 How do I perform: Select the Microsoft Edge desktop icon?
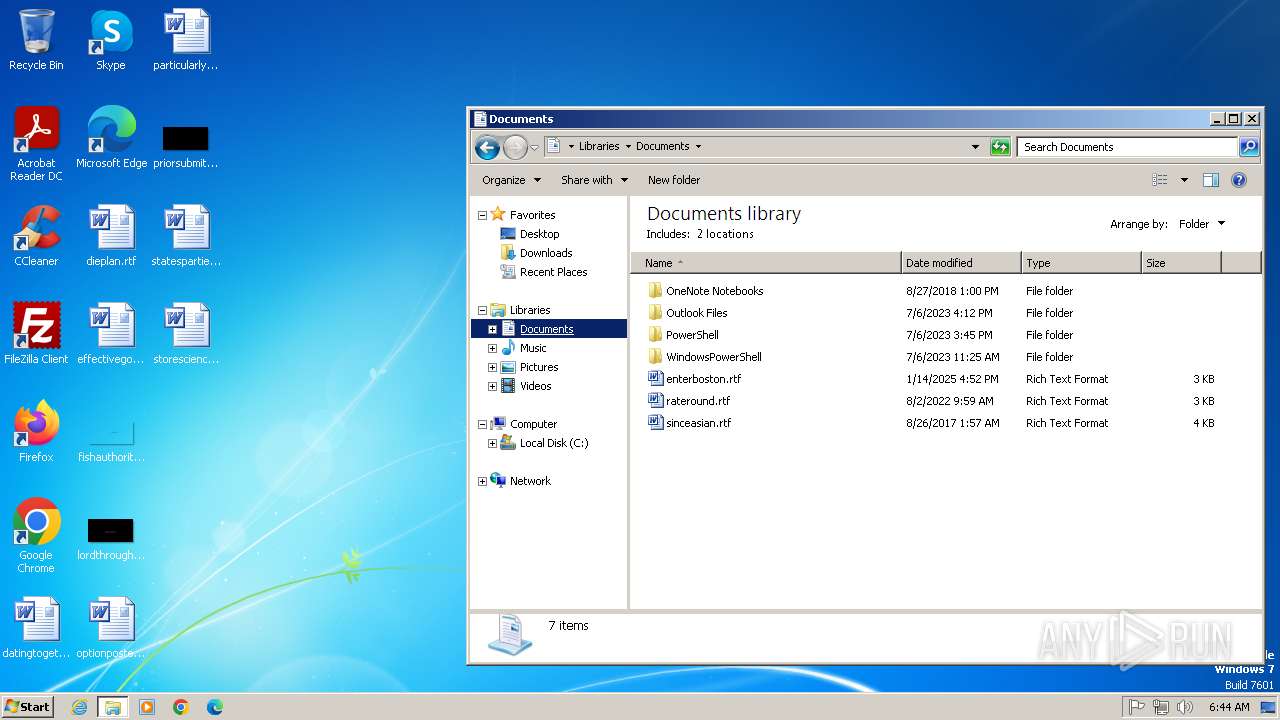coord(111,138)
